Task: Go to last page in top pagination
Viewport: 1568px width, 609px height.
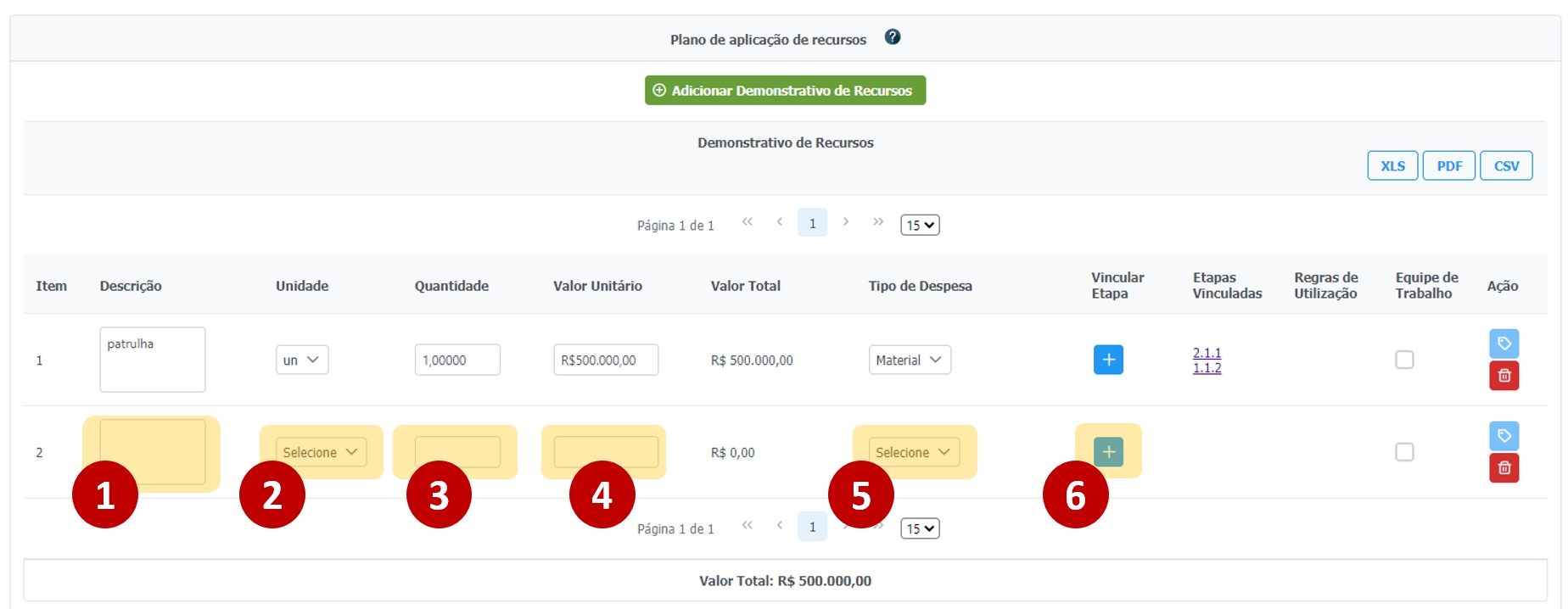Action: pyautogui.click(x=878, y=222)
